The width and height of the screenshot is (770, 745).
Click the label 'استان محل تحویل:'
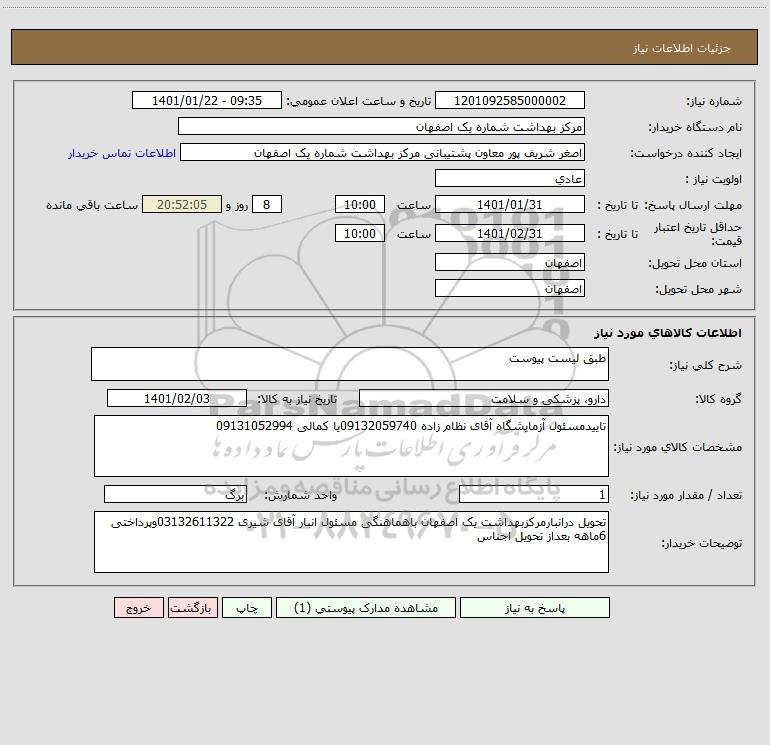695,263
